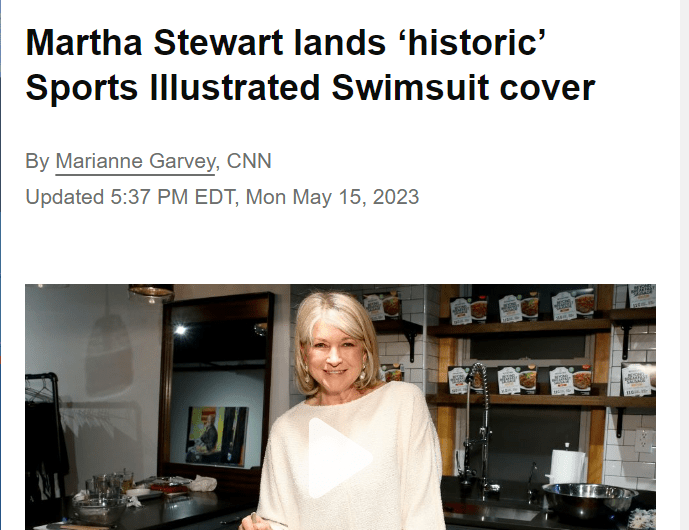Click the paper towel roll by the sink
689x530 pixels.
click(567, 466)
